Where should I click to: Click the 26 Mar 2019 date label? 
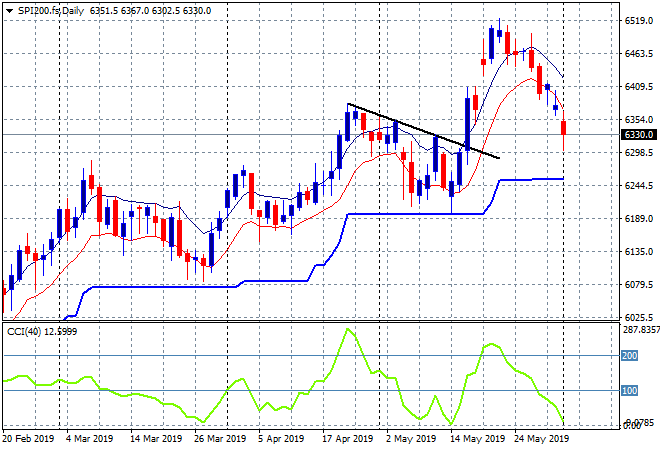(x=220, y=439)
